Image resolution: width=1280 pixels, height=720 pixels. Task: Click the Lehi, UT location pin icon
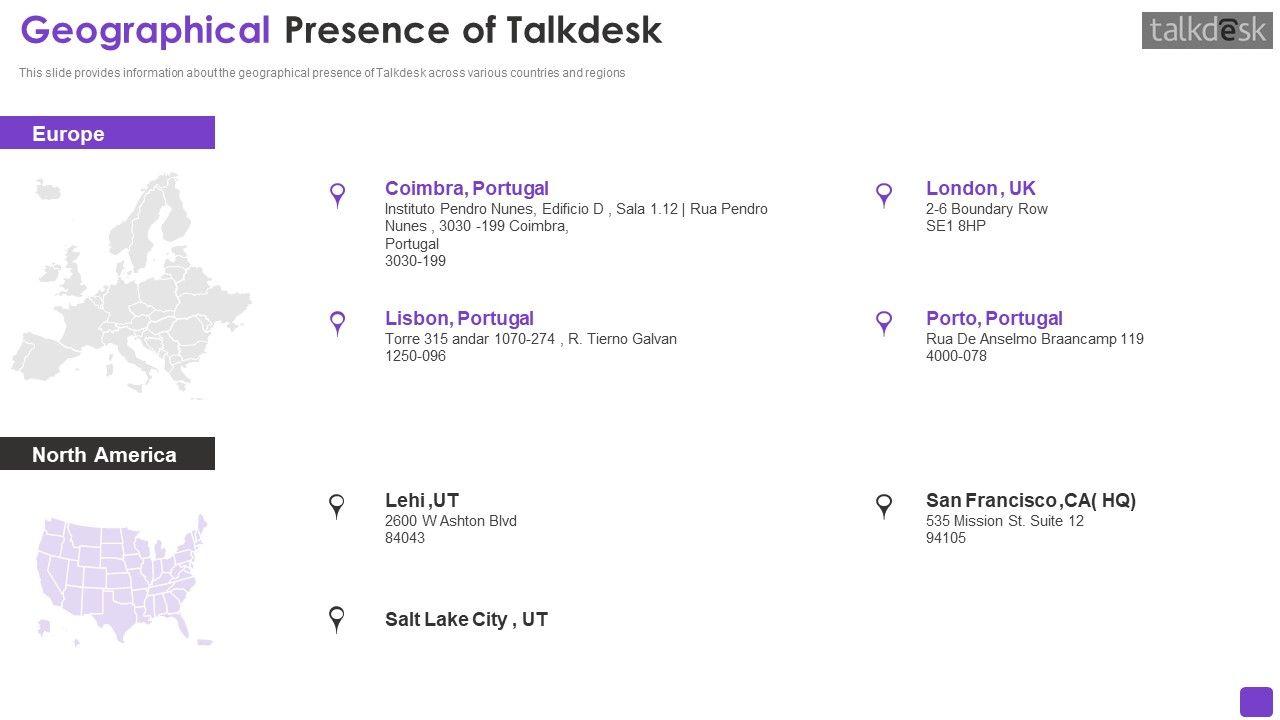pos(338,505)
